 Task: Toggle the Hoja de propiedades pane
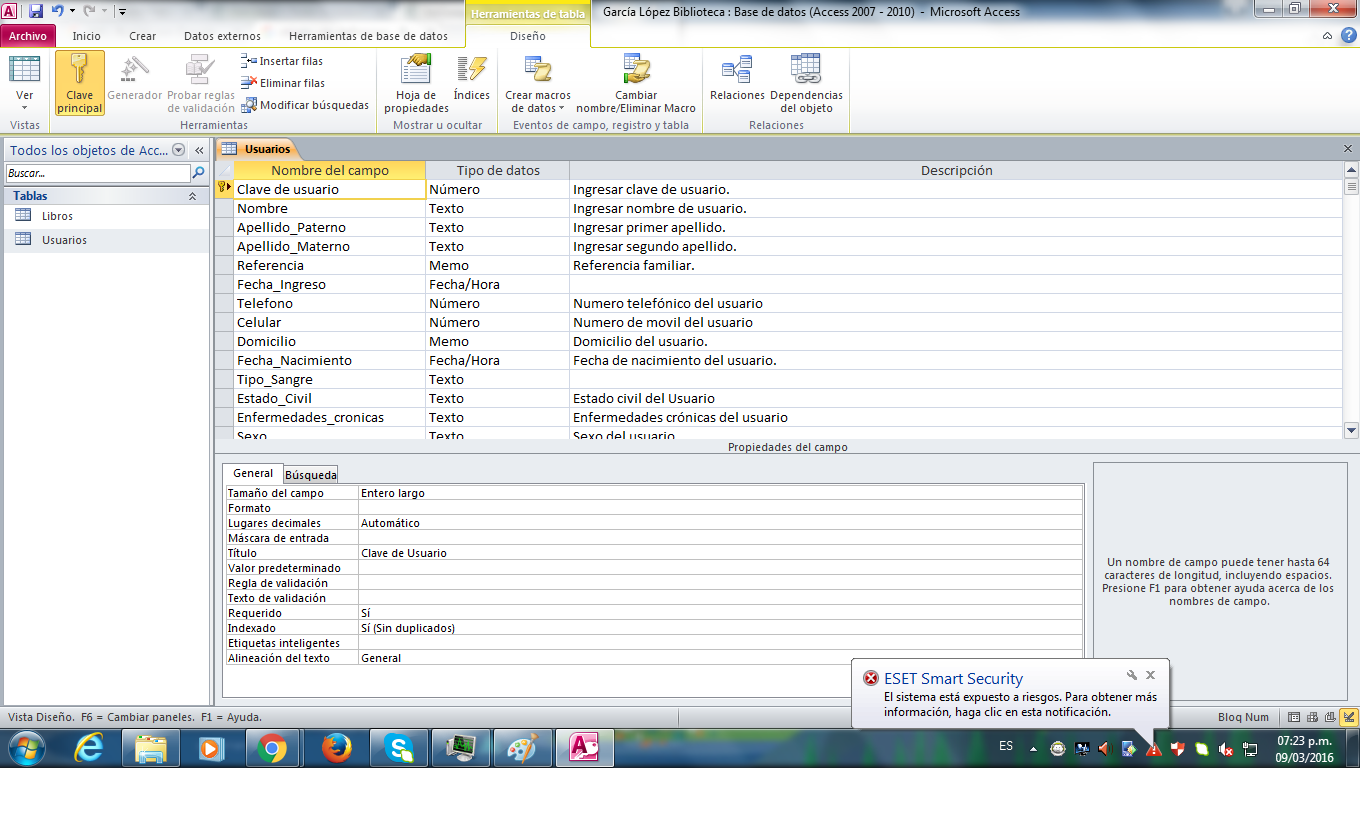[x=417, y=83]
